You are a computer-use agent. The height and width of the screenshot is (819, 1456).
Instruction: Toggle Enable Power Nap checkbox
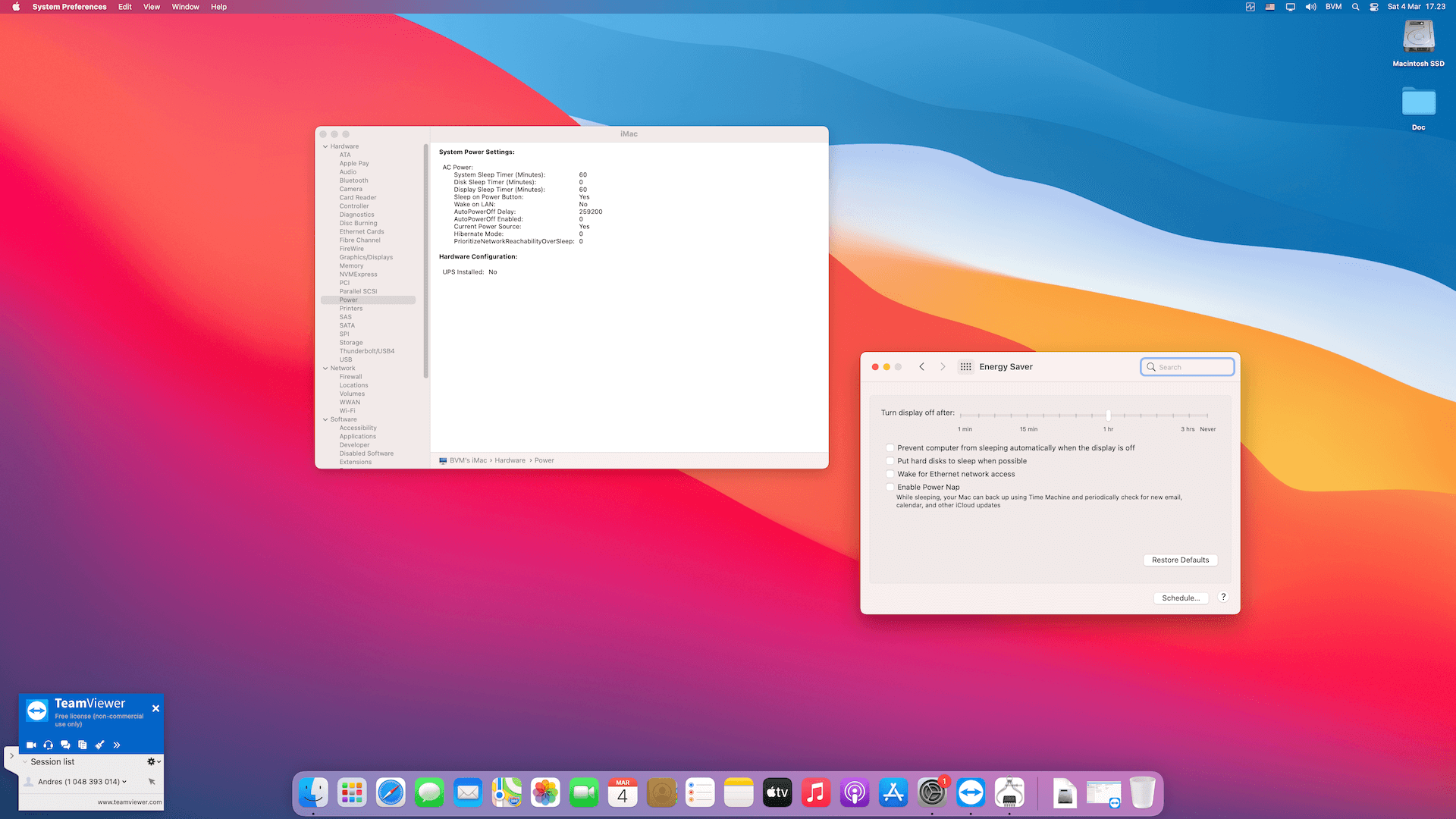point(890,488)
